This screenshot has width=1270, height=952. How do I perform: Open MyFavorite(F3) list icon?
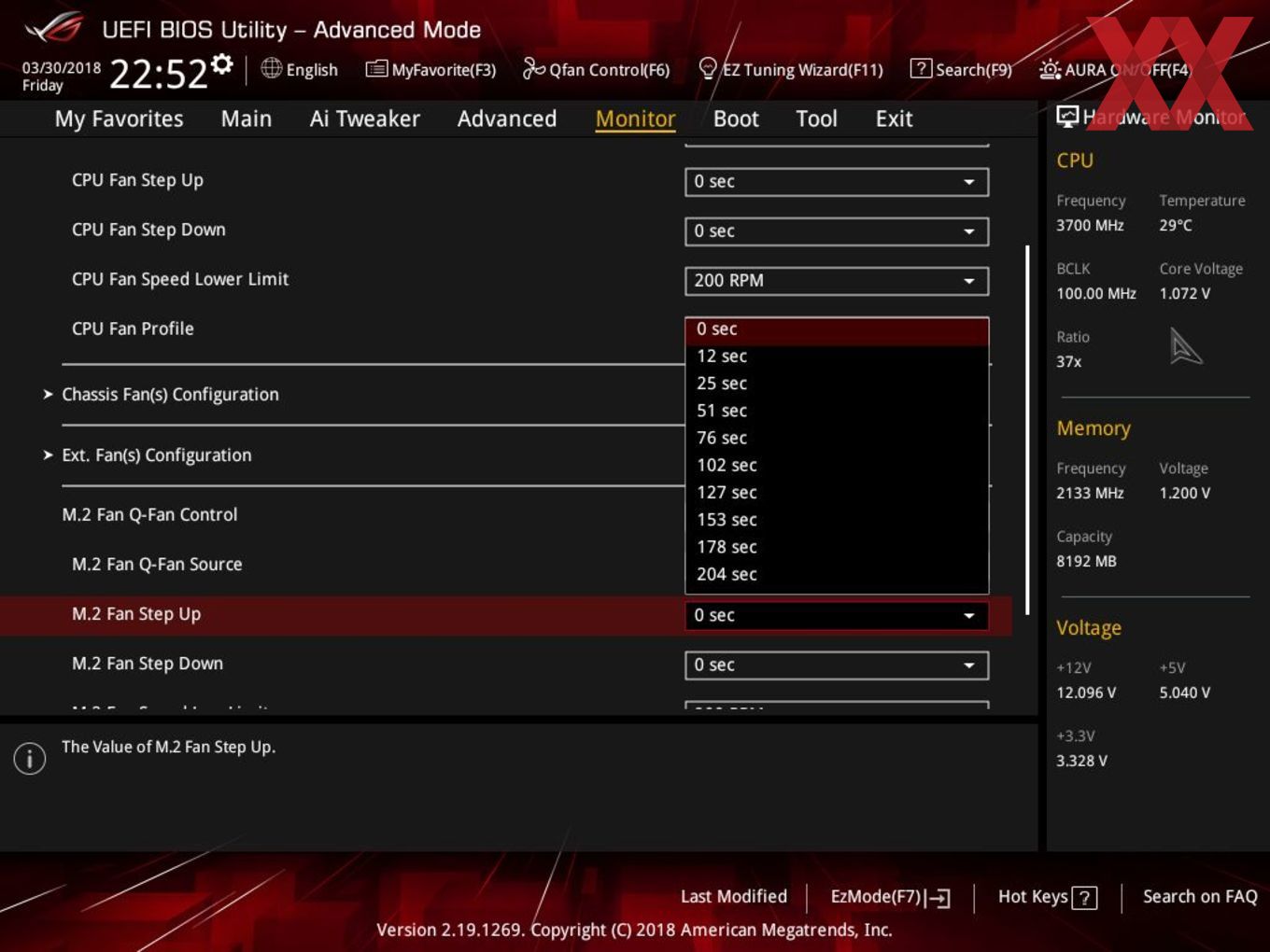(x=375, y=69)
